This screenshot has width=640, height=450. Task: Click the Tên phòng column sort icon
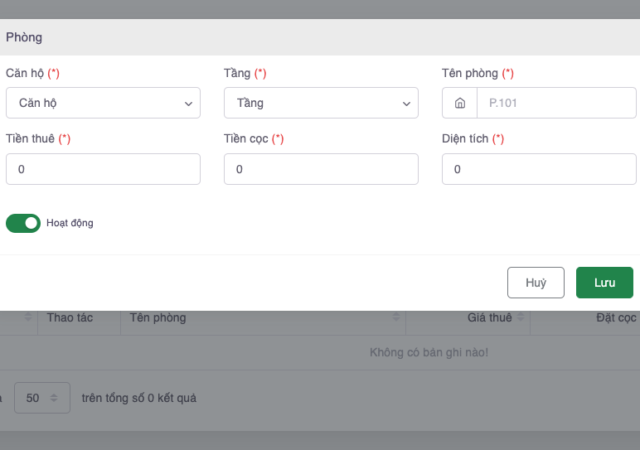click(399, 319)
